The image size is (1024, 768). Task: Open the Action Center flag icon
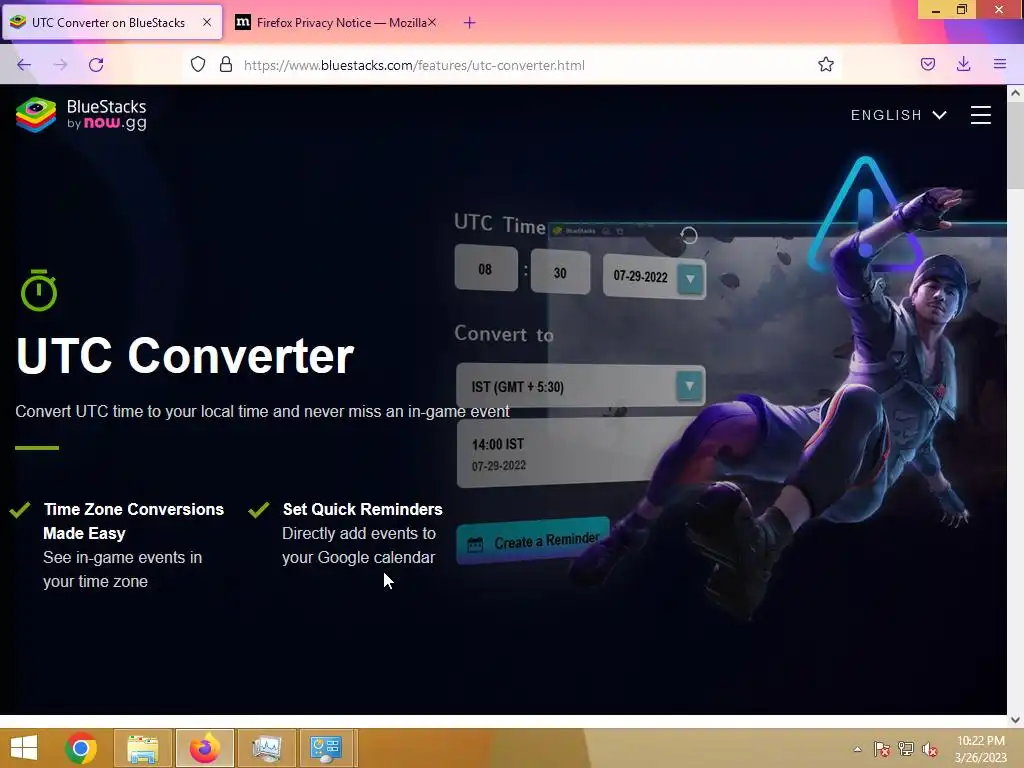(x=881, y=749)
